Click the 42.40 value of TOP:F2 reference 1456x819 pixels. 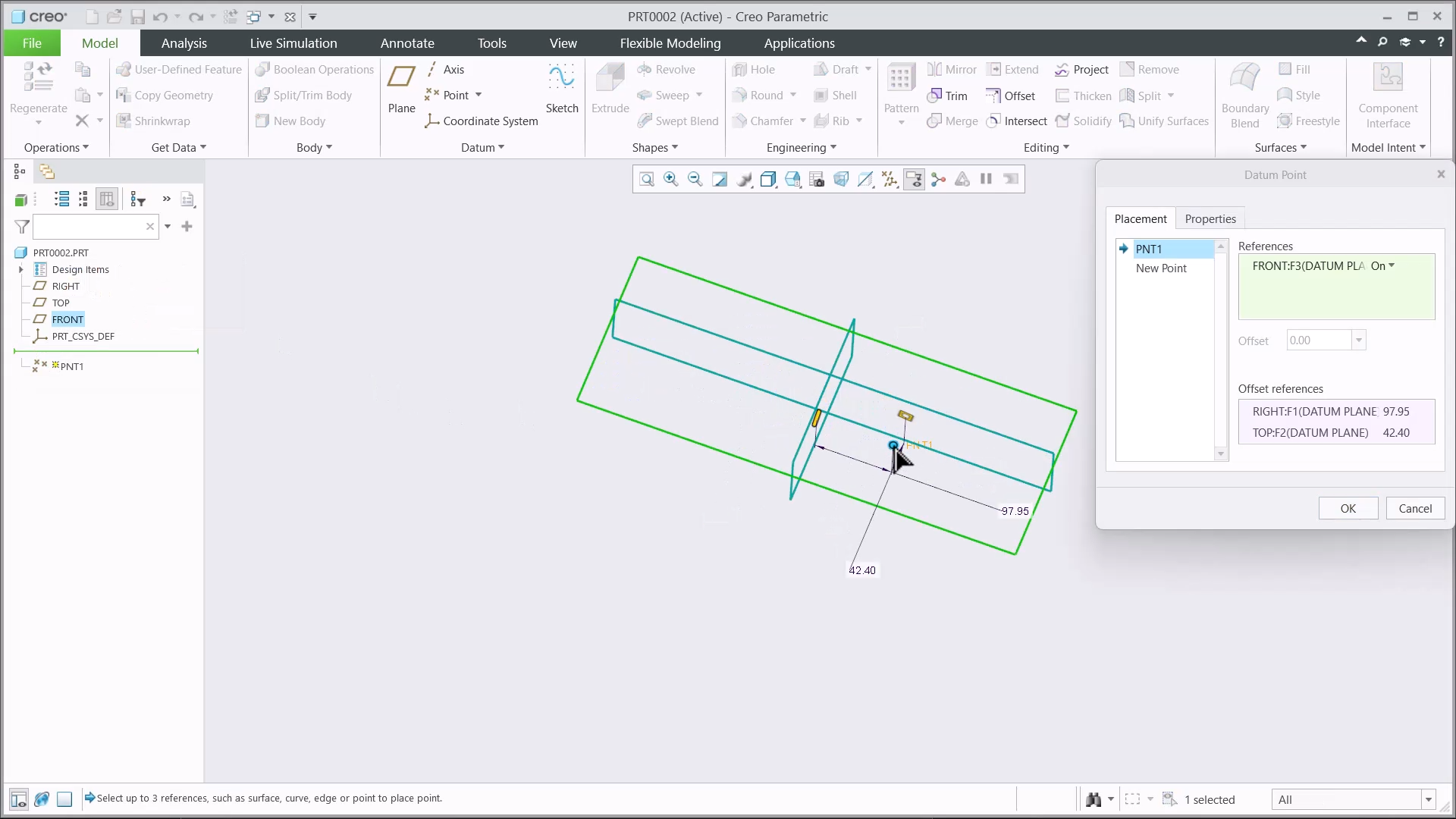1395,433
